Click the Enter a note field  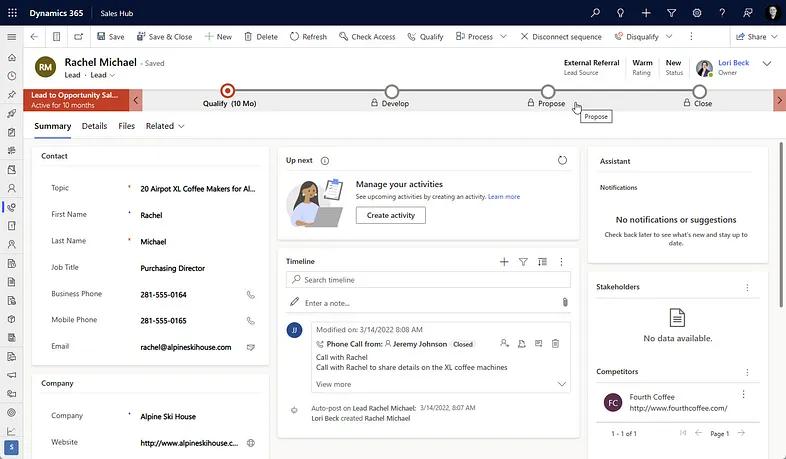[x=426, y=303]
